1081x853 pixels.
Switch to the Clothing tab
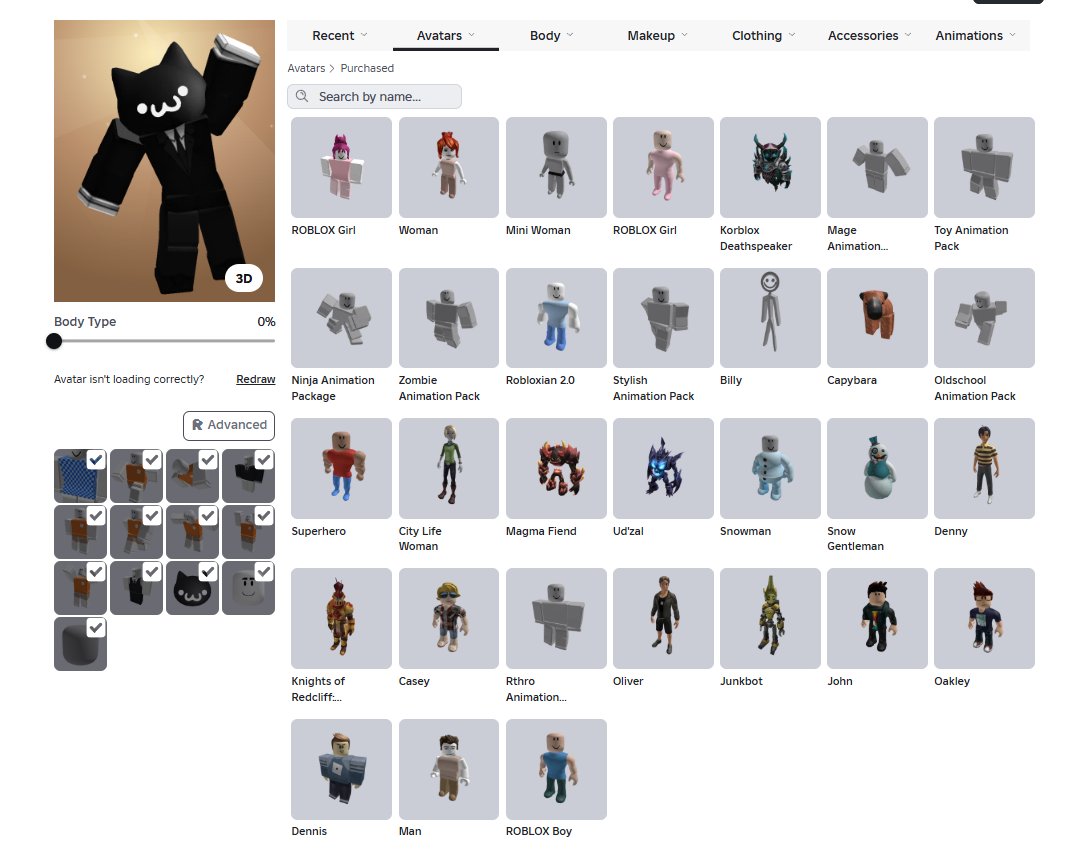tap(756, 35)
